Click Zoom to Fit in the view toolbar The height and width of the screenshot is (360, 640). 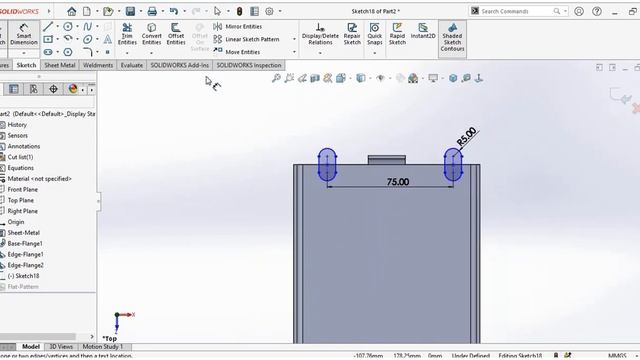click(276, 78)
